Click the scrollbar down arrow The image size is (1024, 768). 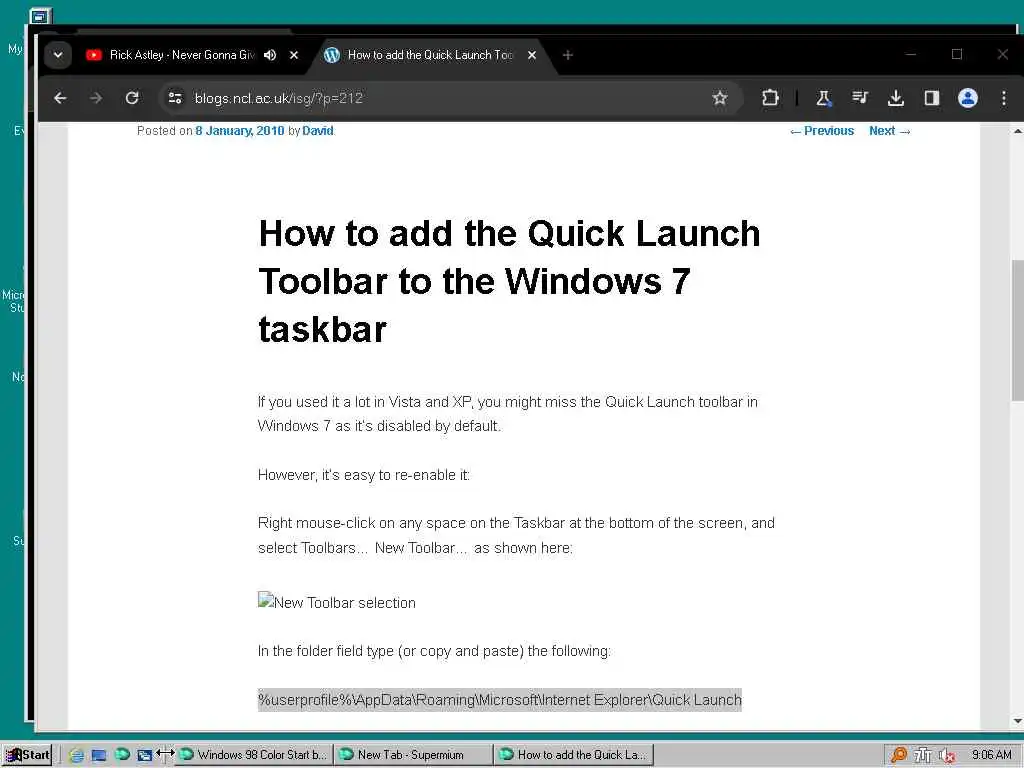[1017, 721]
